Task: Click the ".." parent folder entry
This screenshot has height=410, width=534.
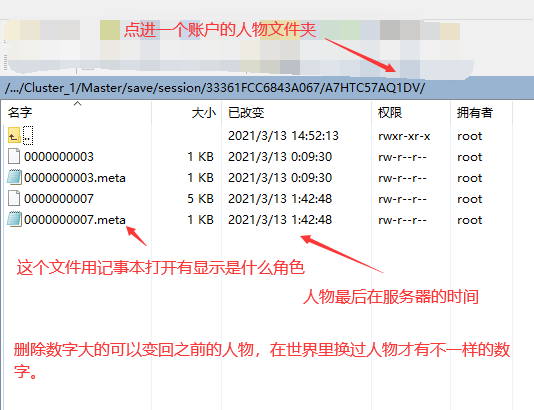Action: point(28,136)
